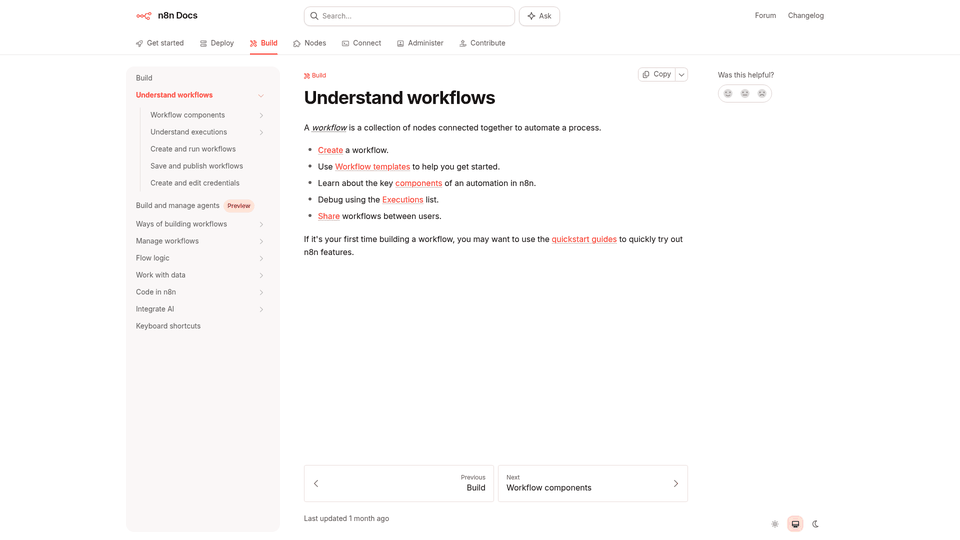The width and height of the screenshot is (960, 540).
Task: Switch to light theme sun icon
Action: click(775, 524)
